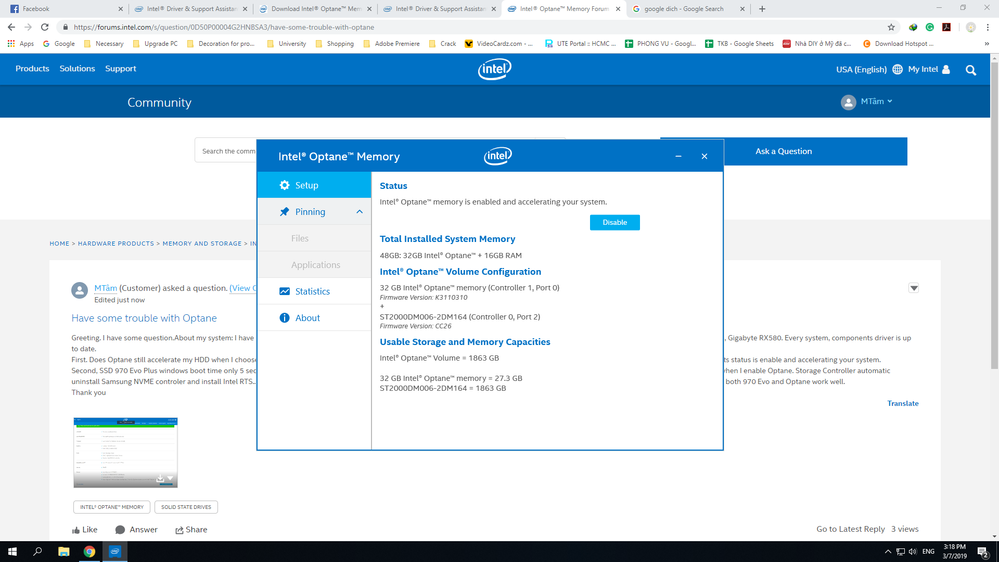Click Intel Optane app in taskbar
999x562 pixels.
(115, 552)
